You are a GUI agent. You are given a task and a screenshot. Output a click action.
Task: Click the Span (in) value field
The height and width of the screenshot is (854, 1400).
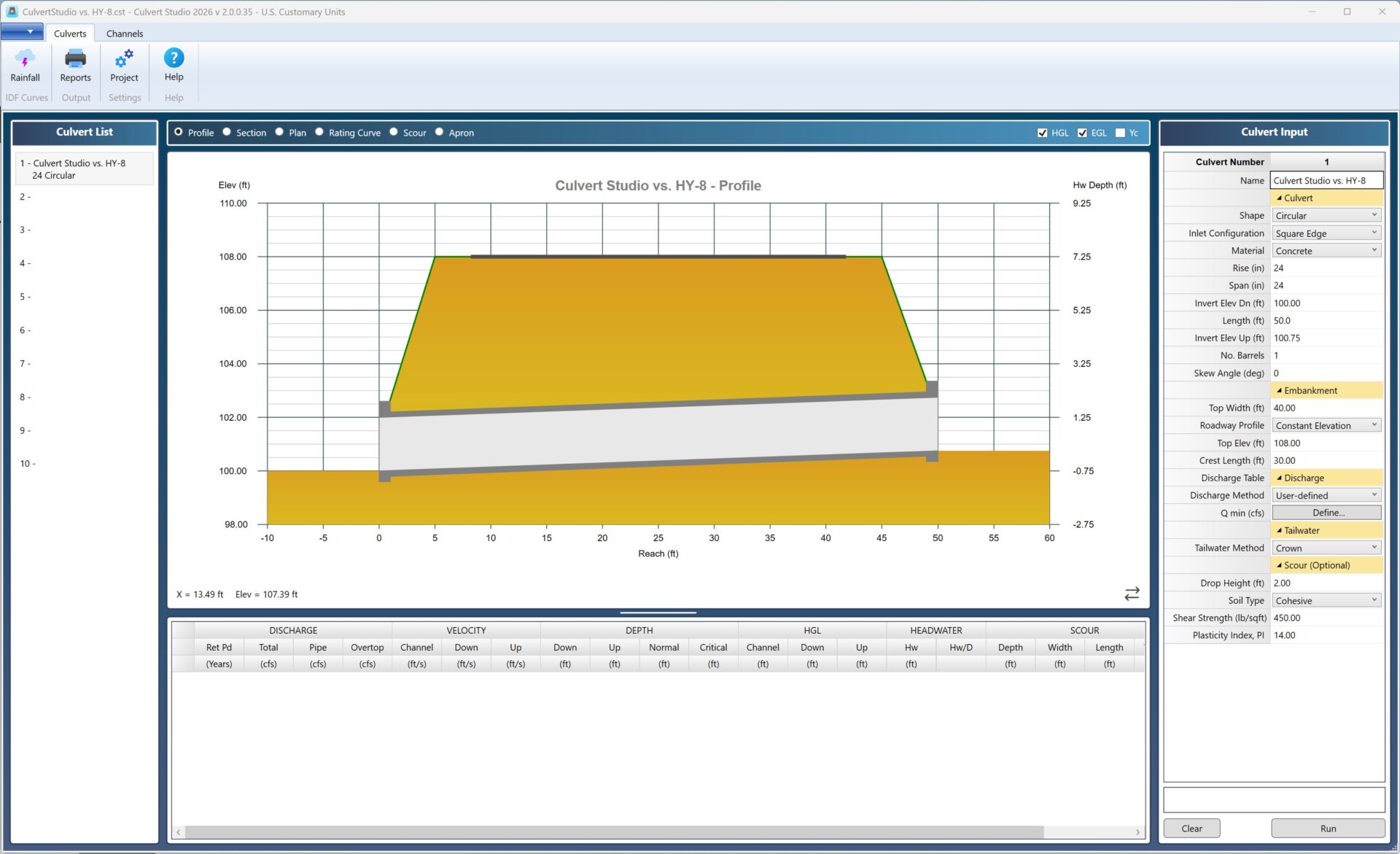tap(1326, 285)
